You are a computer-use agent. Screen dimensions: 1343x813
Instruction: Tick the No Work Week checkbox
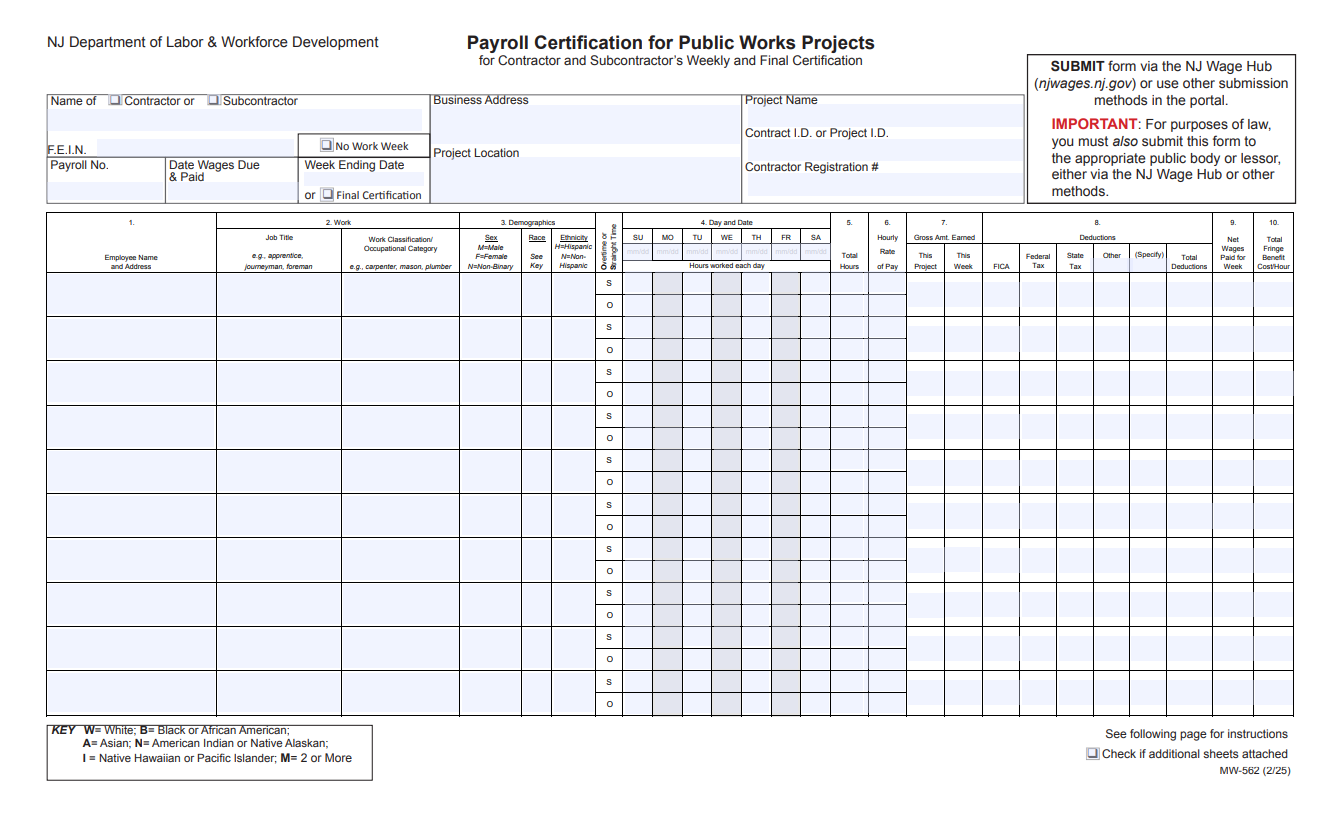[327, 145]
